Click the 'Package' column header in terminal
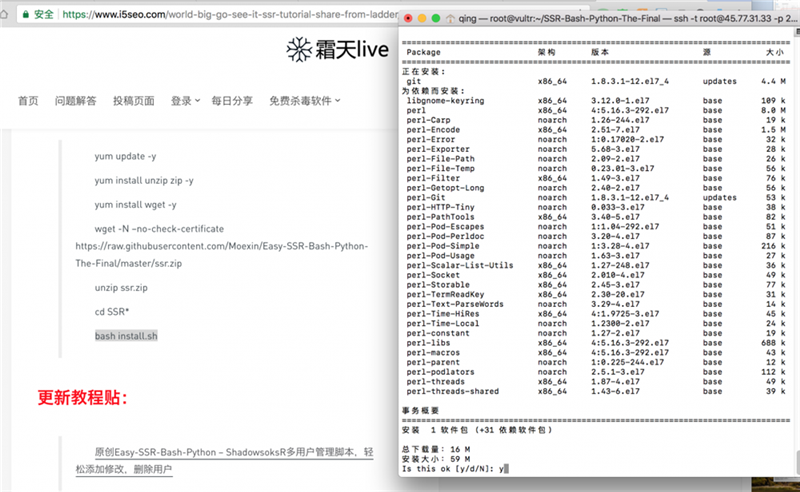 tap(423, 52)
